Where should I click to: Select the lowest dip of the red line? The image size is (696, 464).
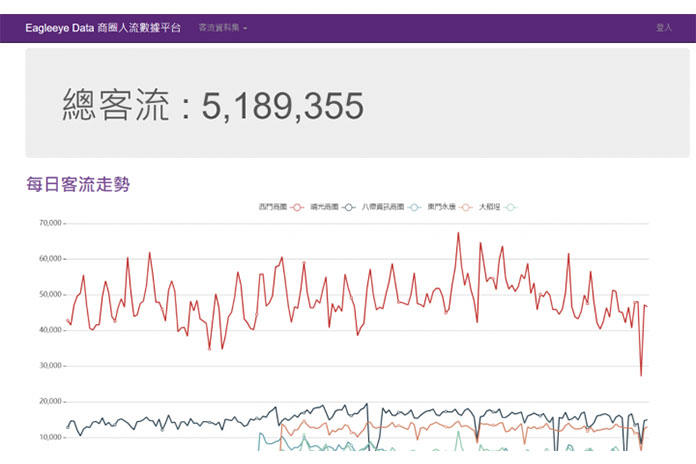point(641,375)
